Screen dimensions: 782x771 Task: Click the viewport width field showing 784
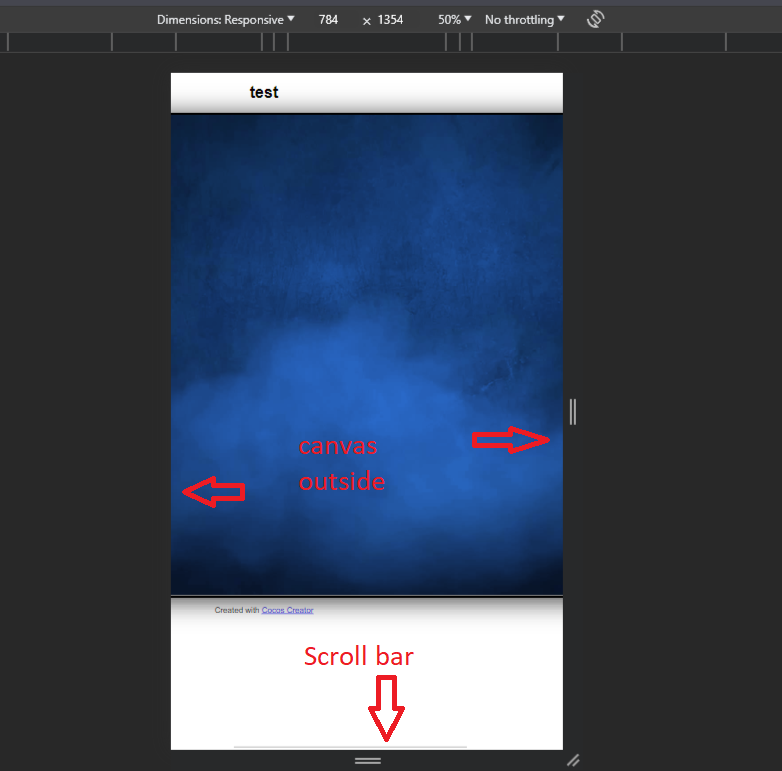point(328,19)
